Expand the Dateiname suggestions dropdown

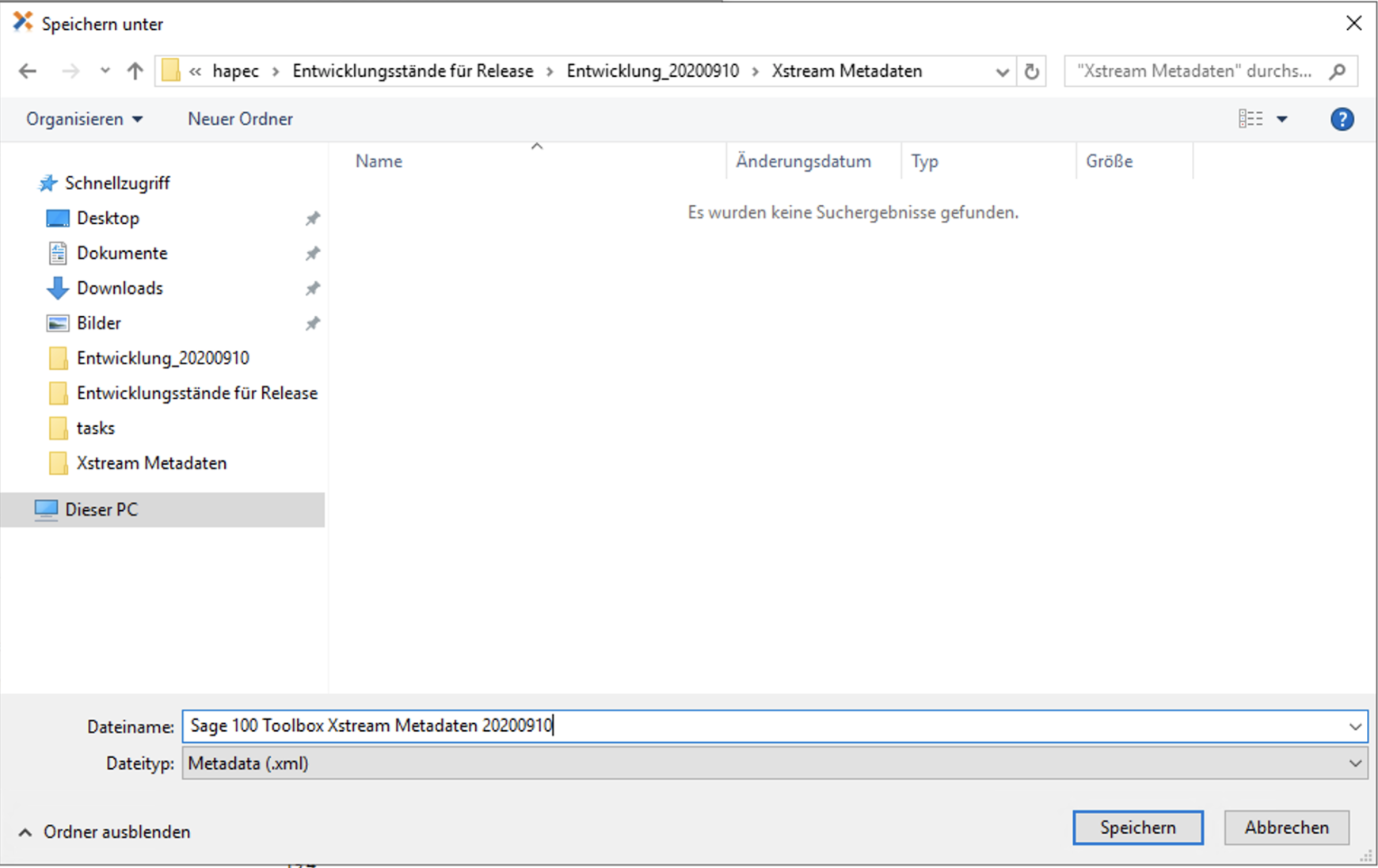[1355, 726]
